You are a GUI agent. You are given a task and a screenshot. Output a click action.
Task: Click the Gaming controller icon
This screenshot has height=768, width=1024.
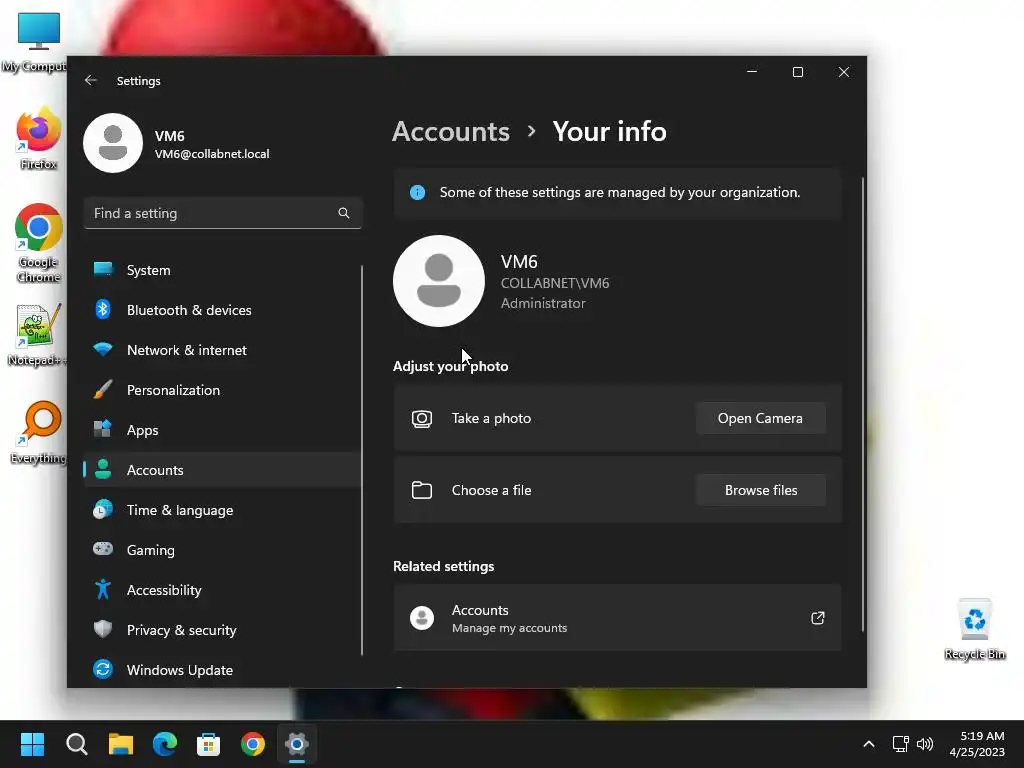103,549
